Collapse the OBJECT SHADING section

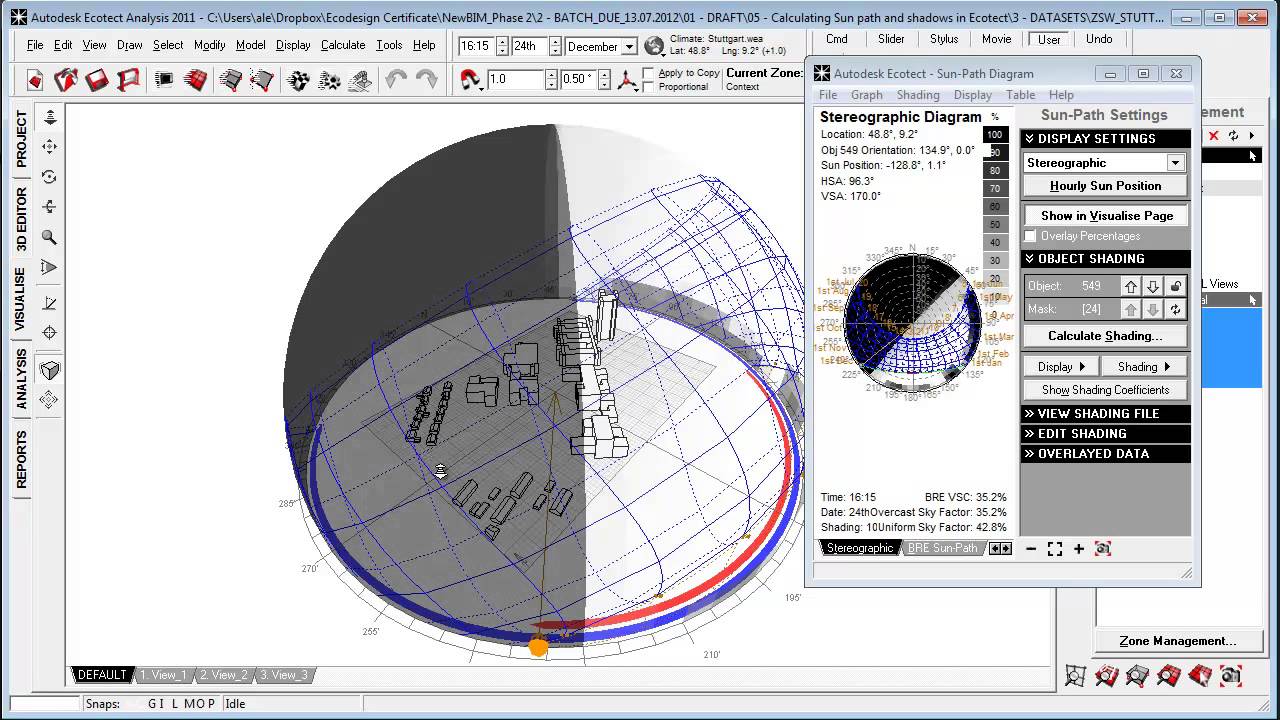(1105, 259)
